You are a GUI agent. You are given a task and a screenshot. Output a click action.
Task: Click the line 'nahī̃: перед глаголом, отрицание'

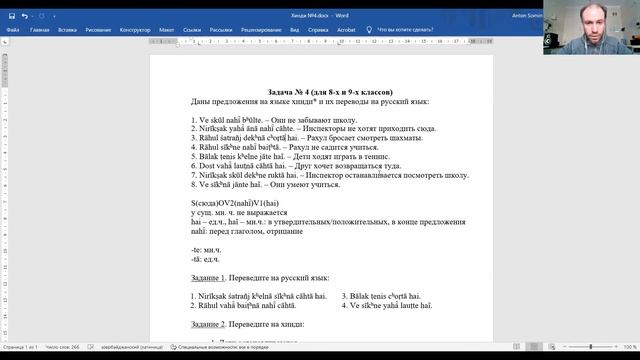pyautogui.click(x=247, y=231)
